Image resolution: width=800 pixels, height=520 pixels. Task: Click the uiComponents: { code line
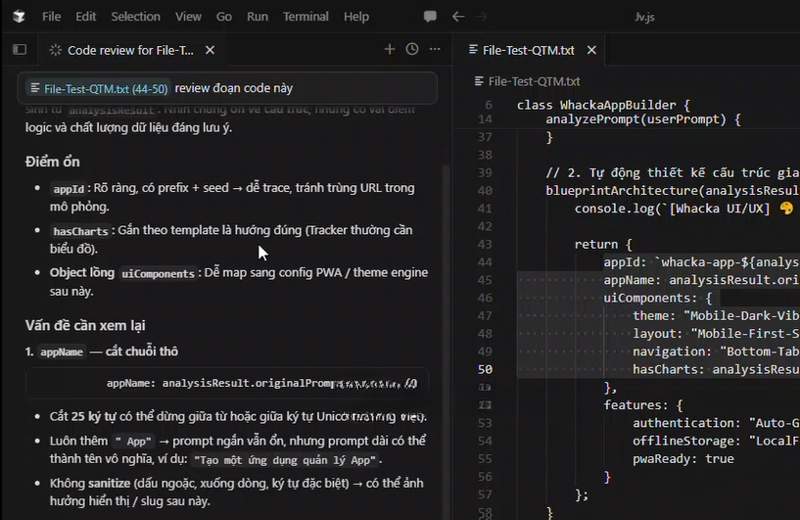click(x=658, y=298)
